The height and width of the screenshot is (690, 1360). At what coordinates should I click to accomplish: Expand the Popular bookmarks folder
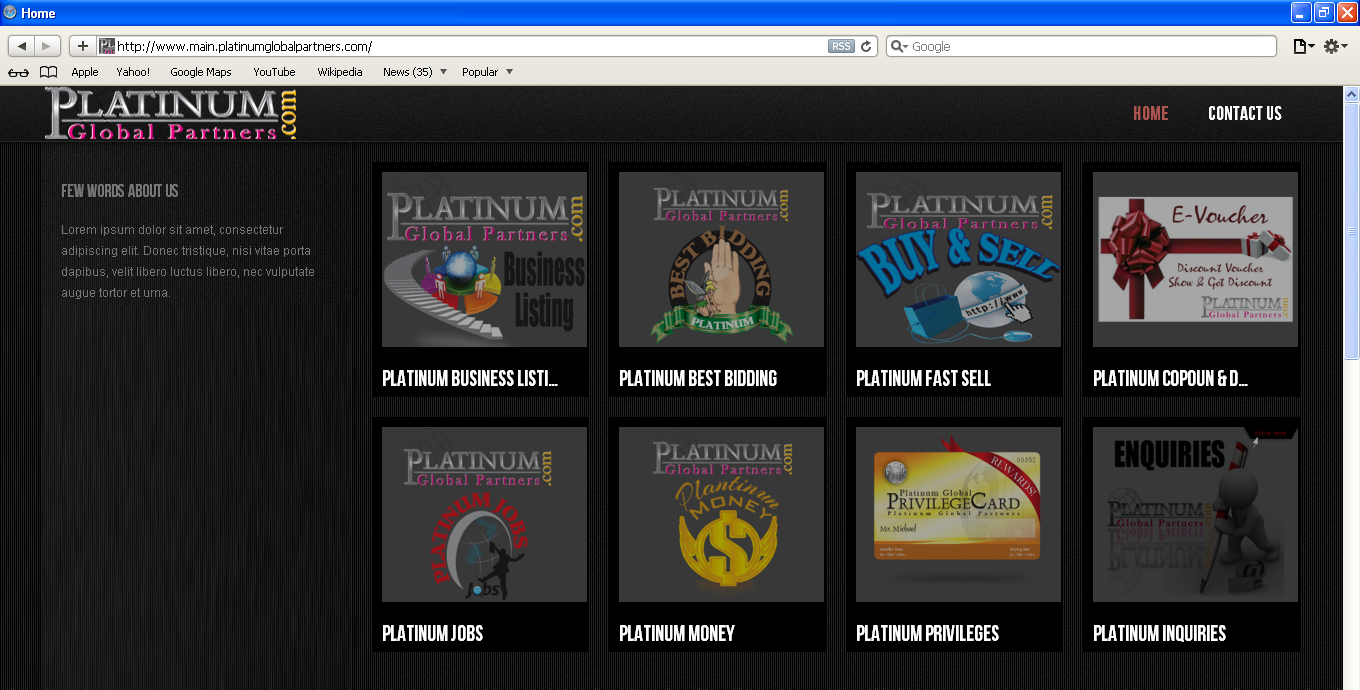point(487,72)
